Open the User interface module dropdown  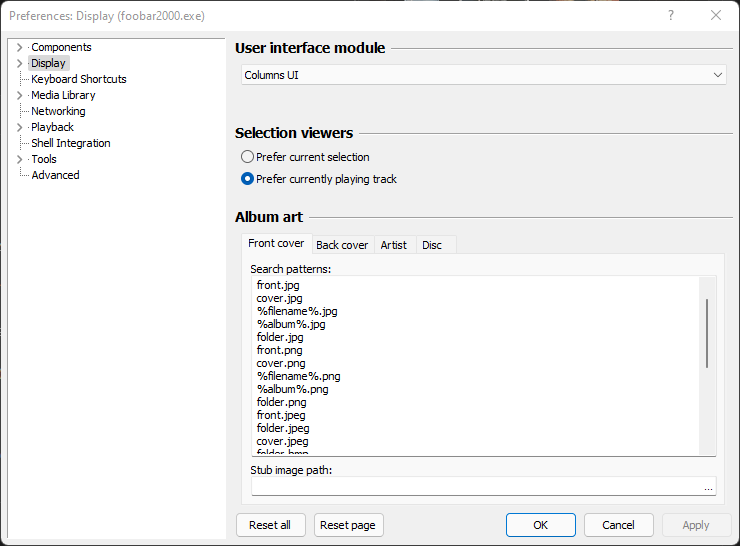(x=484, y=75)
